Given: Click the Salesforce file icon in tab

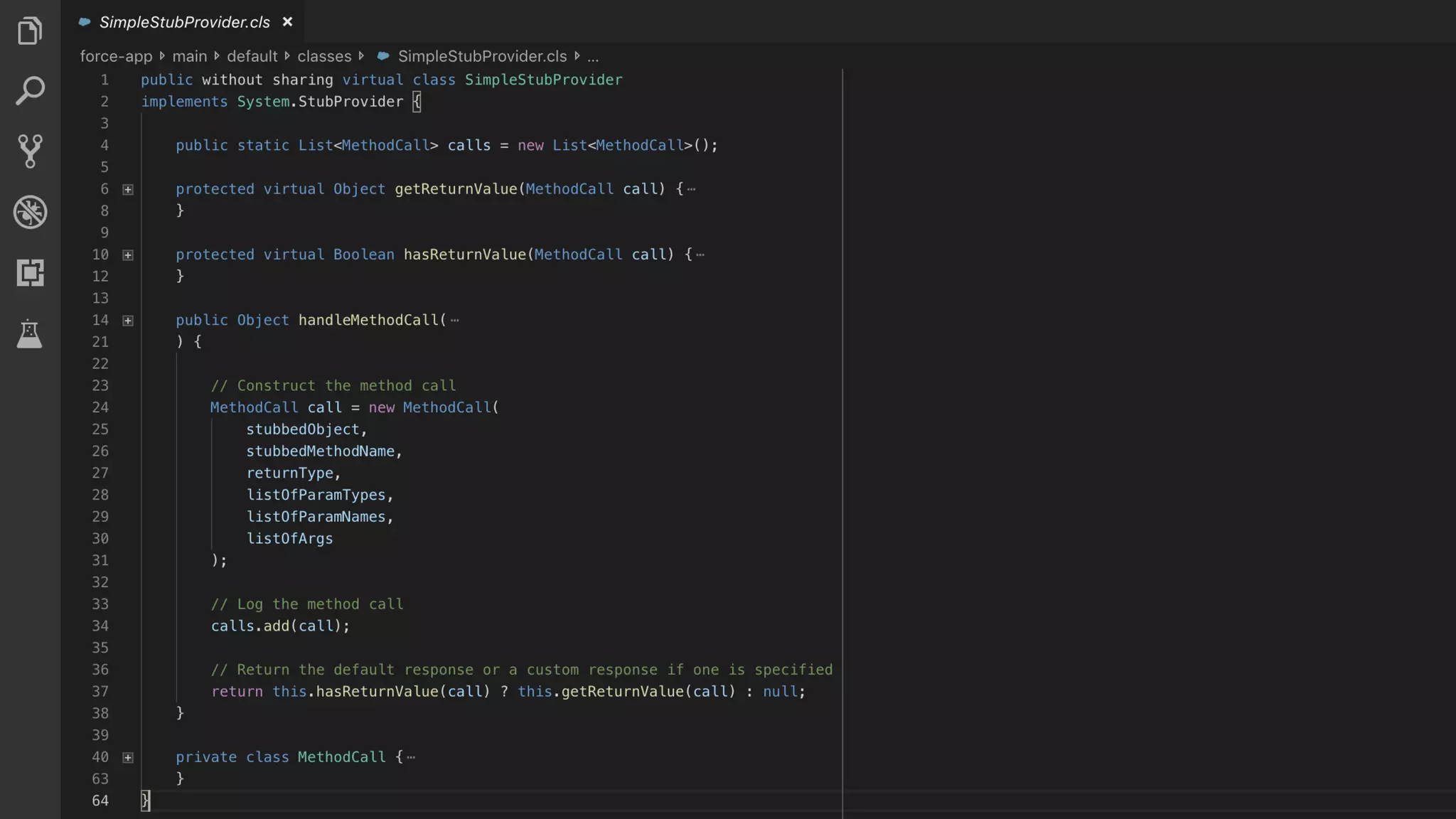Looking at the screenshot, I should click(x=85, y=22).
